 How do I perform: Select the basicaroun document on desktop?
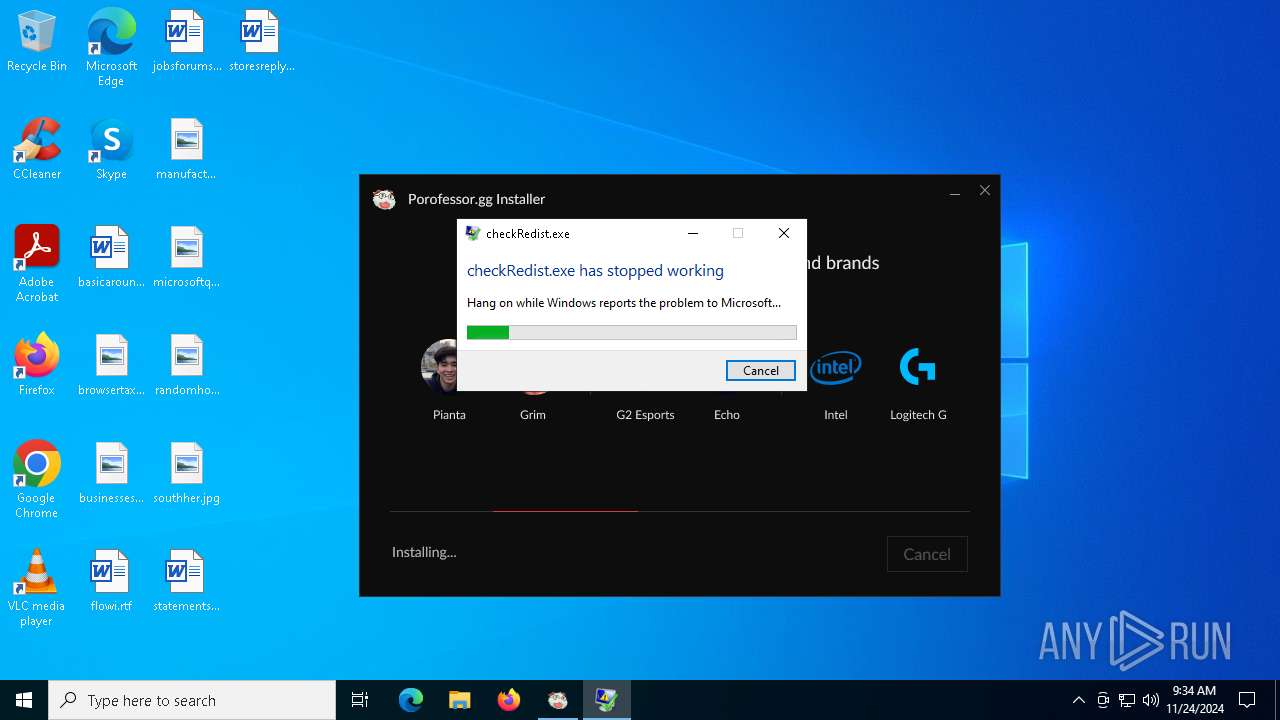[111, 258]
